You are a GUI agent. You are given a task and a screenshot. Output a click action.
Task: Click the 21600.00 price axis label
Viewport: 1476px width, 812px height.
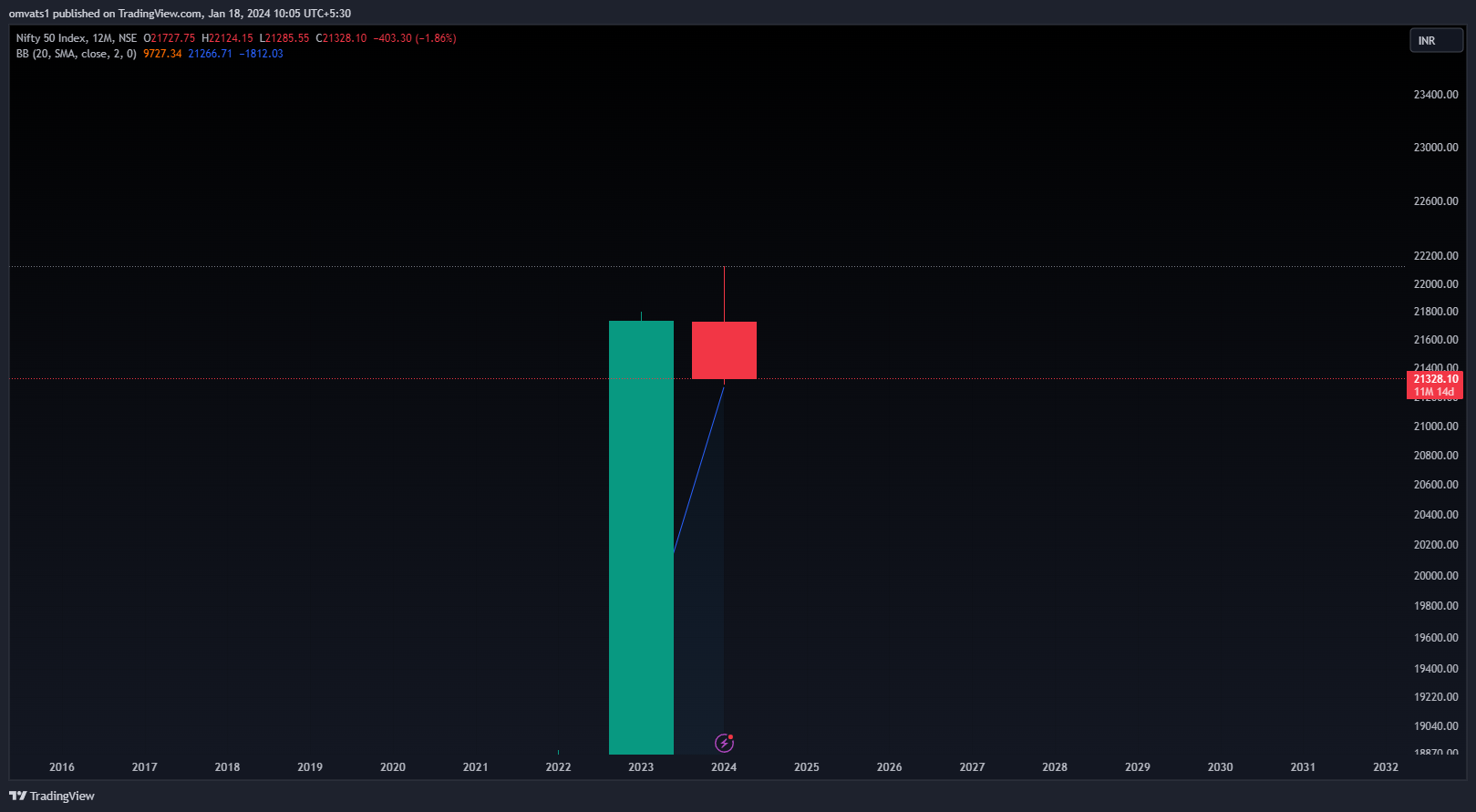(x=1436, y=340)
